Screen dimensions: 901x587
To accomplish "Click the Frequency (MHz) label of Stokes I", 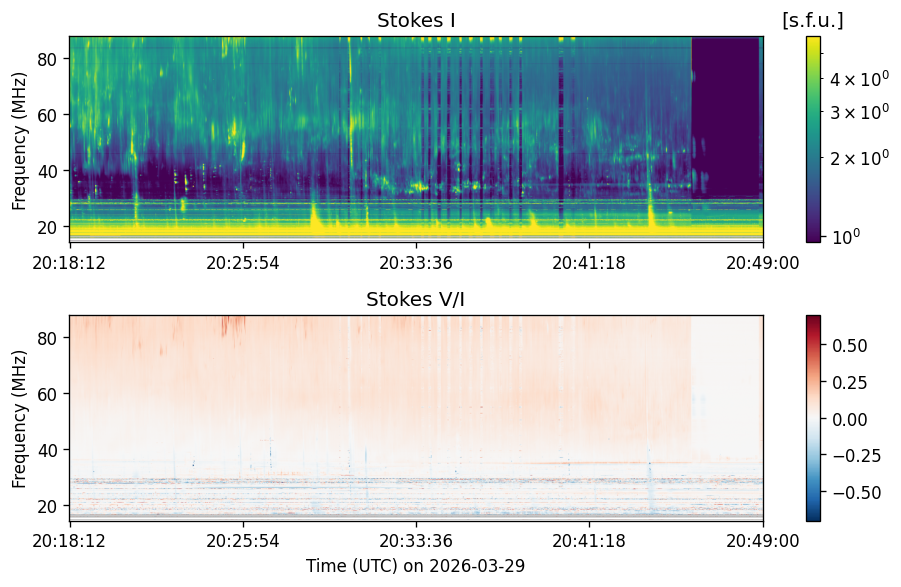I will pos(20,141).
